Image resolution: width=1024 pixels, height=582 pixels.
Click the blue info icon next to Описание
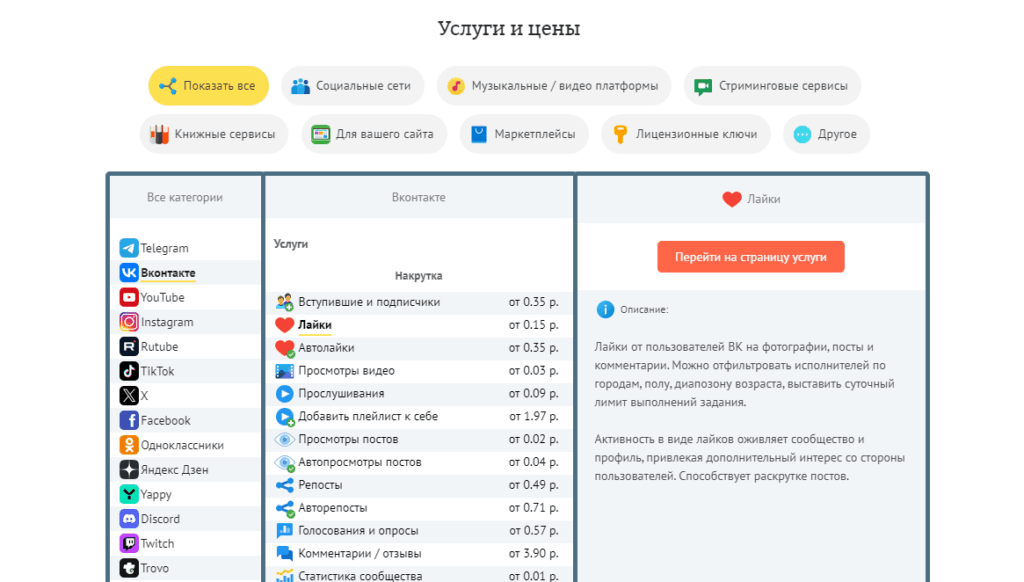tap(605, 310)
